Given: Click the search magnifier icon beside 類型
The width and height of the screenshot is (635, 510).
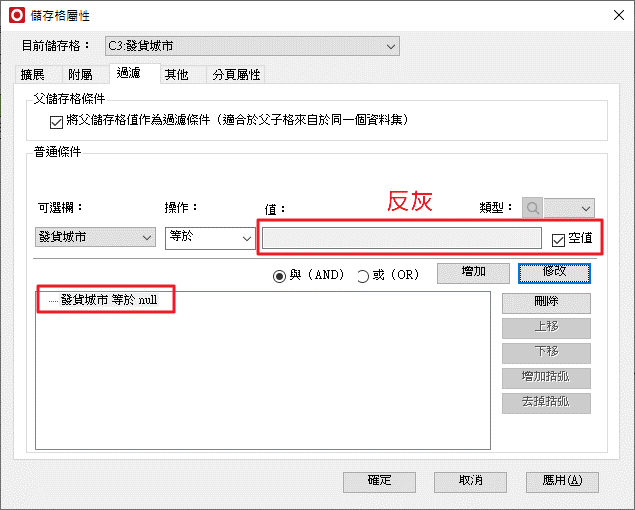Looking at the screenshot, I should tap(533, 208).
